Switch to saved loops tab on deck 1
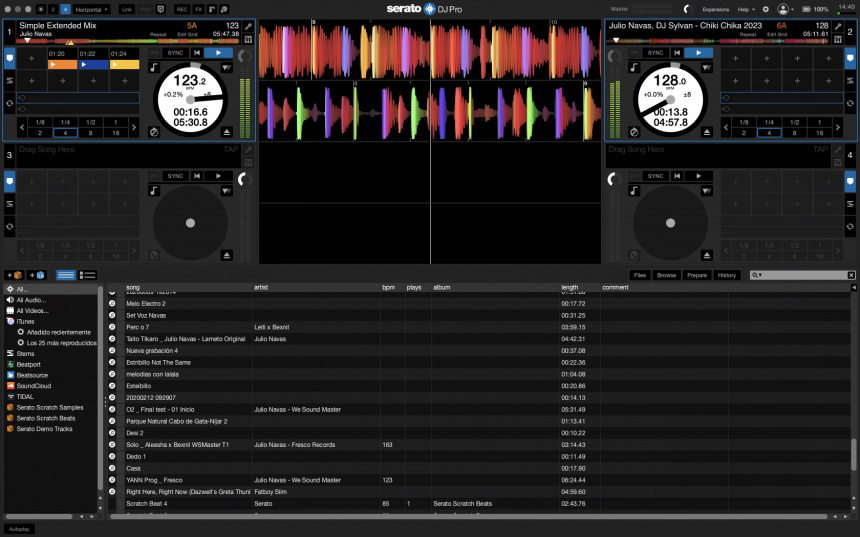Image resolution: width=860 pixels, height=537 pixels. coord(10,81)
